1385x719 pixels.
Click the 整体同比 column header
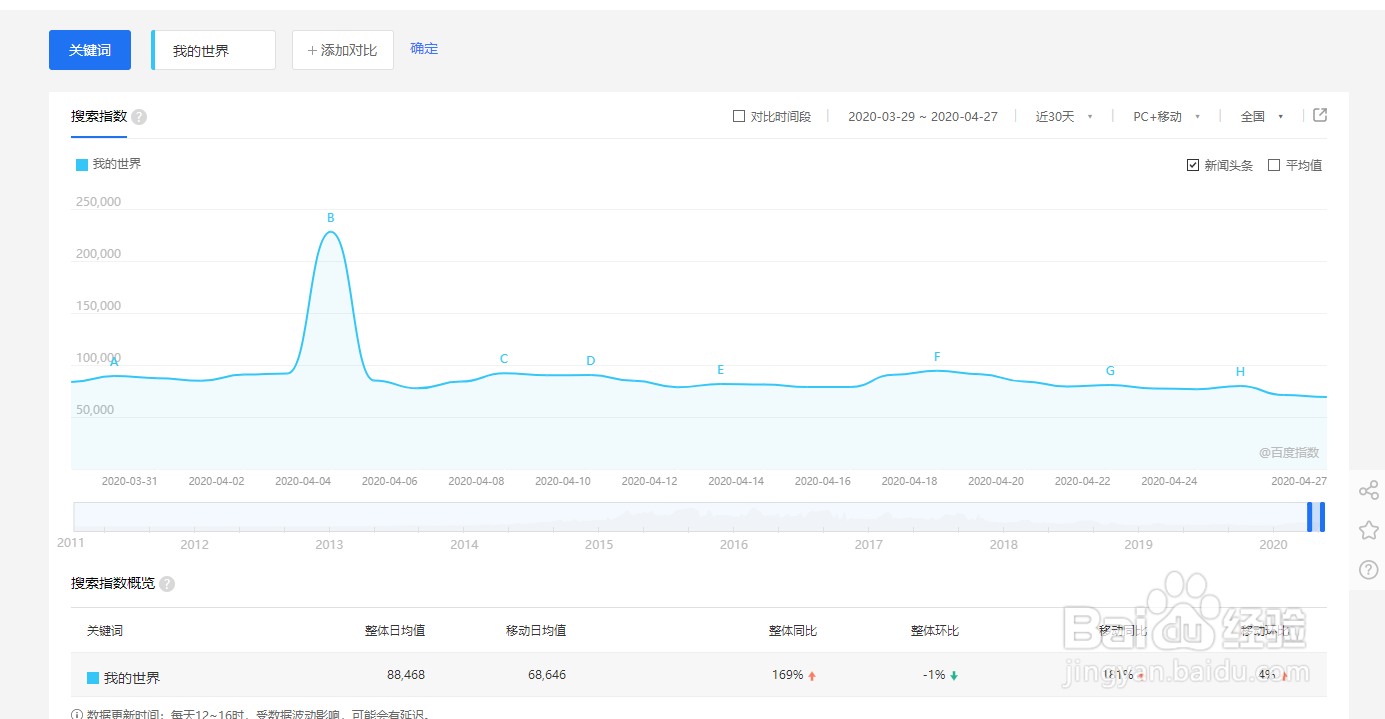pos(793,631)
